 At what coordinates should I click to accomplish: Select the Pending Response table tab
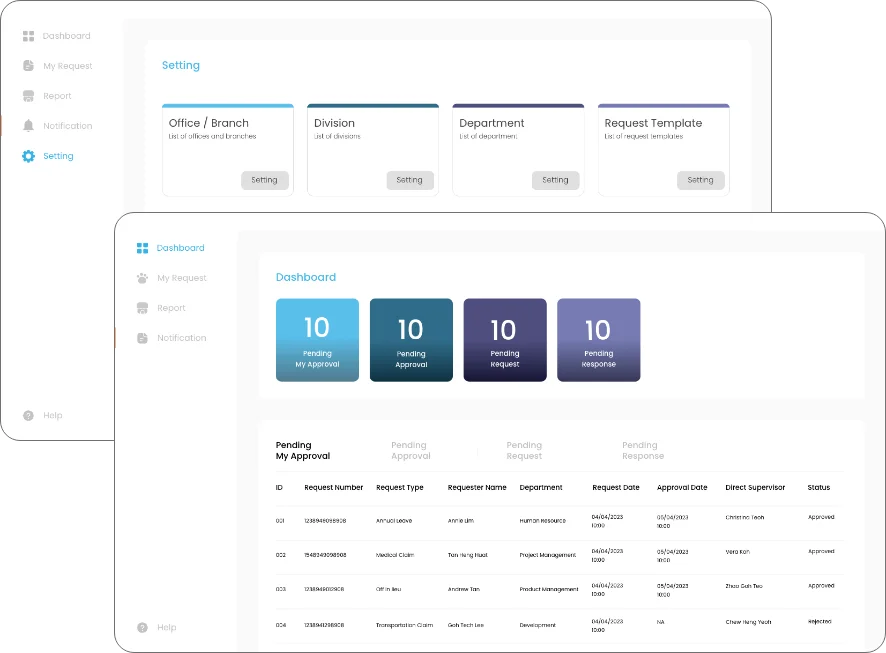pyautogui.click(x=642, y=451)
